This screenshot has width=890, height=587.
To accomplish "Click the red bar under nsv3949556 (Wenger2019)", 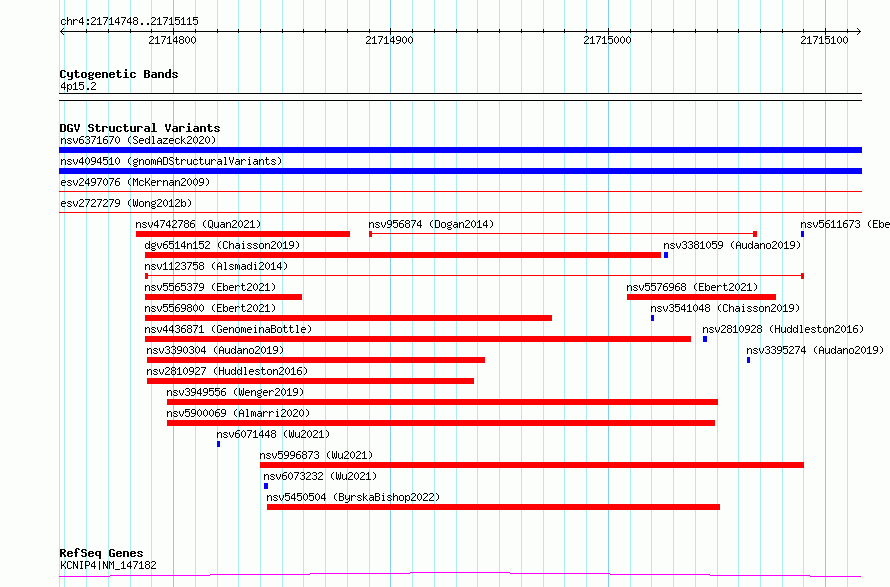I will tap(443, 402).
